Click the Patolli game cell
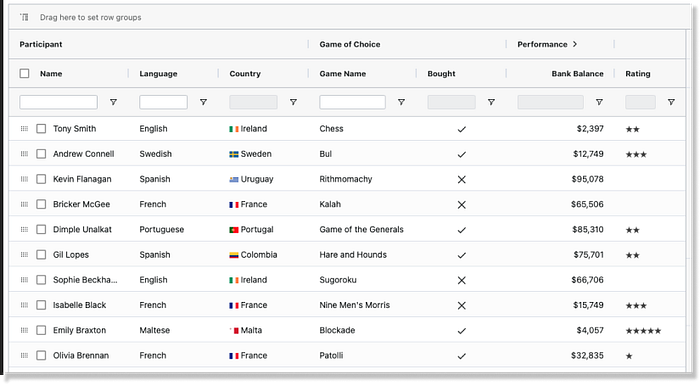 click(331, 356)
